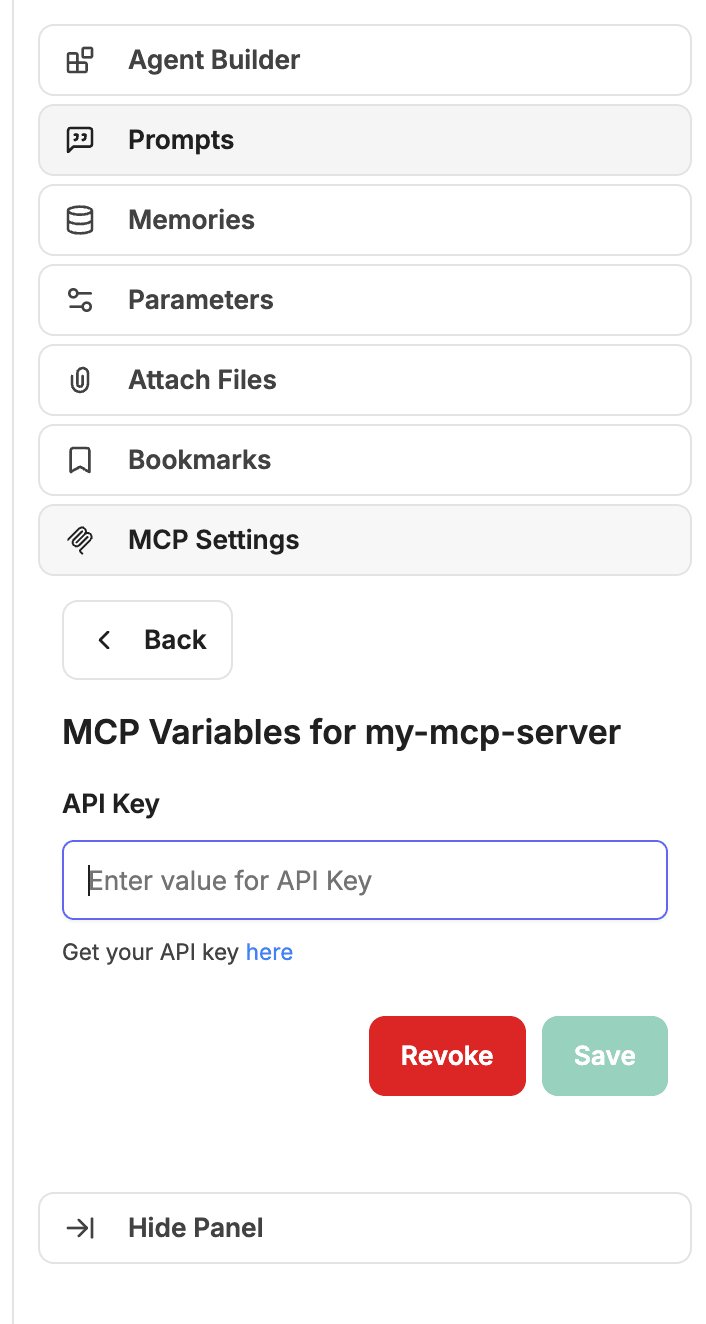
Task: Save the MCP variables
Action: [x=605, y=1056]
